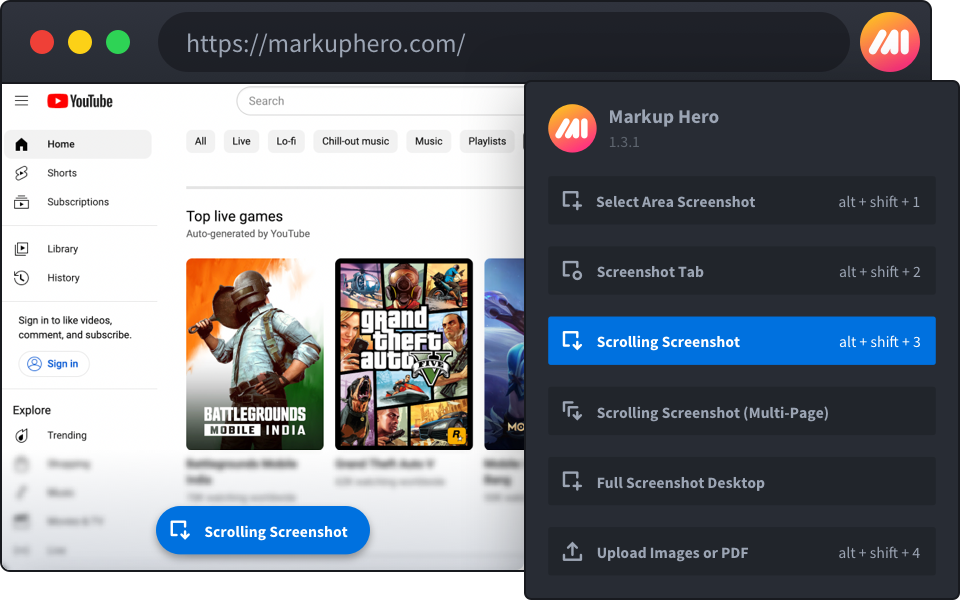This screenshot has height=600, width=960.
Task: Select the All filter chip
Action: [x=200, y=141]
